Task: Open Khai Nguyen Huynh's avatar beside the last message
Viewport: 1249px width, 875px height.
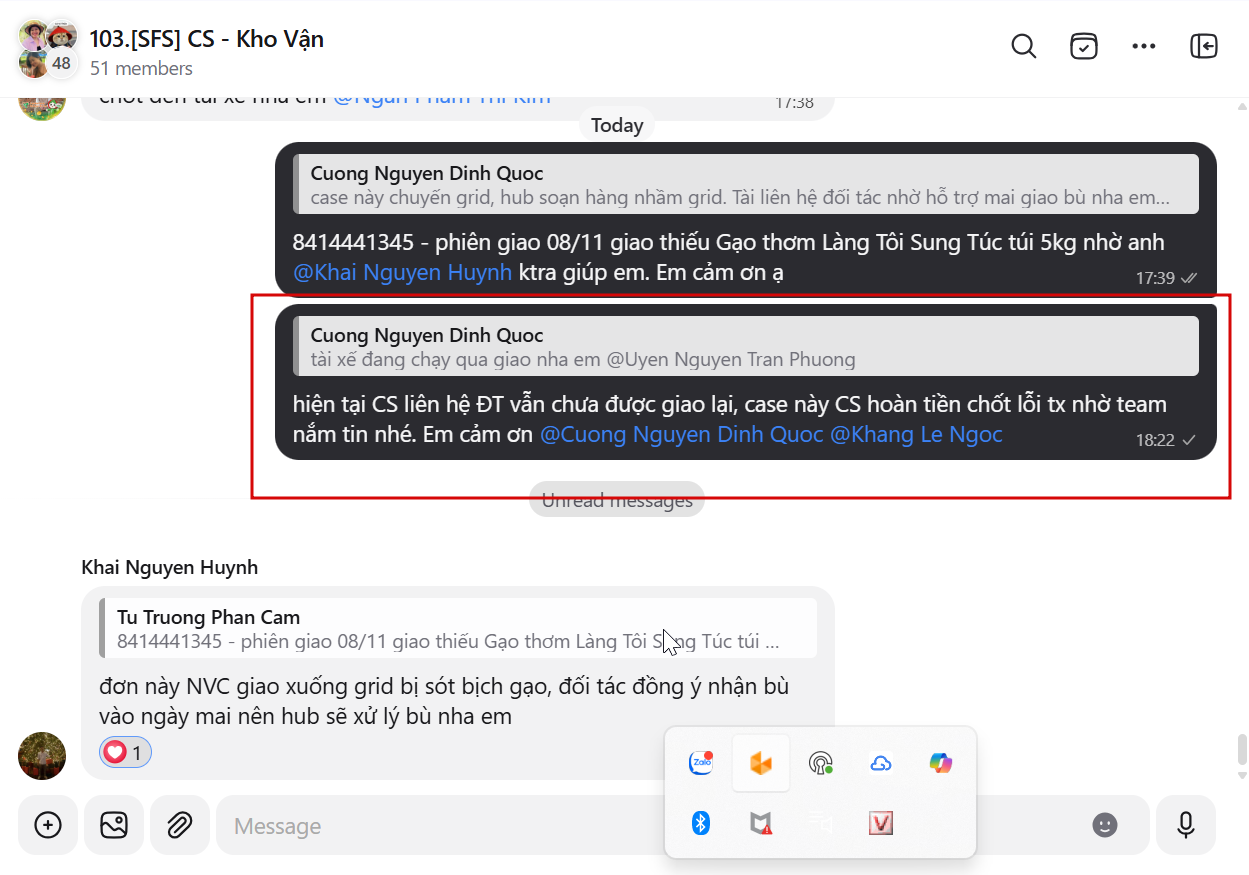Action: [x=42, y=756]
